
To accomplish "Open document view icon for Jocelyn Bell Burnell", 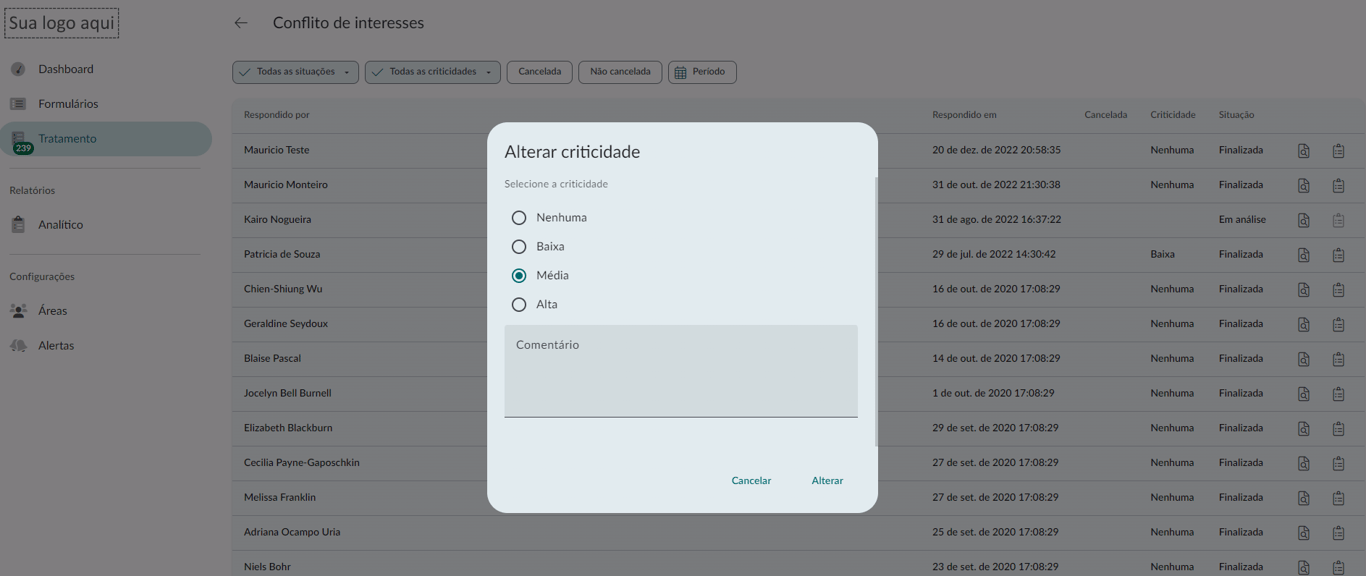I will pos(1304,394).
